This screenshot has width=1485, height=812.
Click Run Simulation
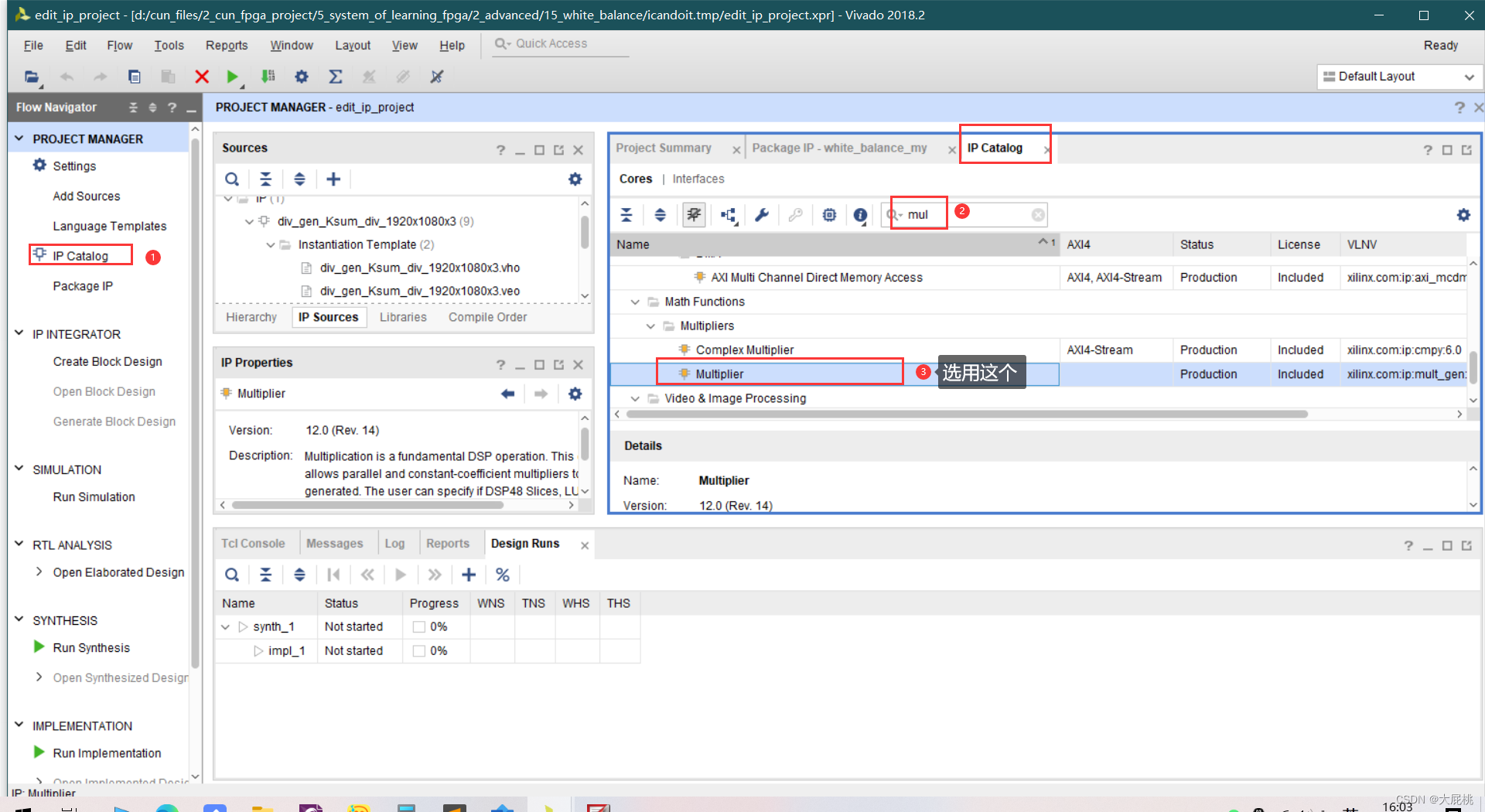point(94,496)
